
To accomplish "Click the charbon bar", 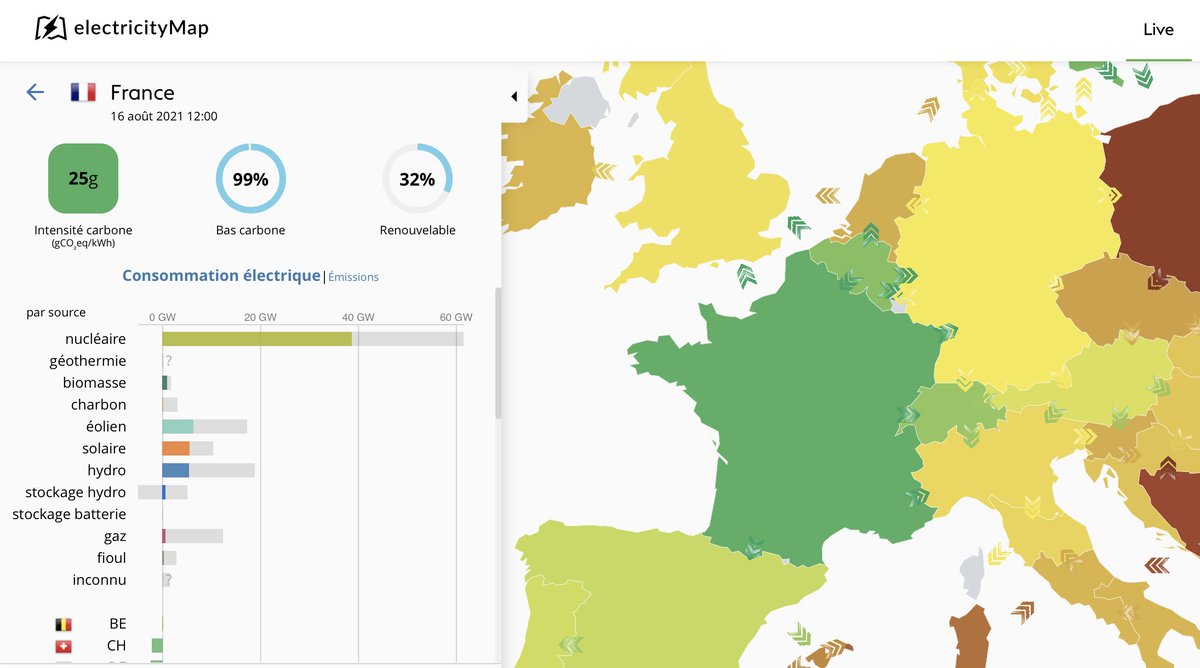I will click(x=170, y=405).
